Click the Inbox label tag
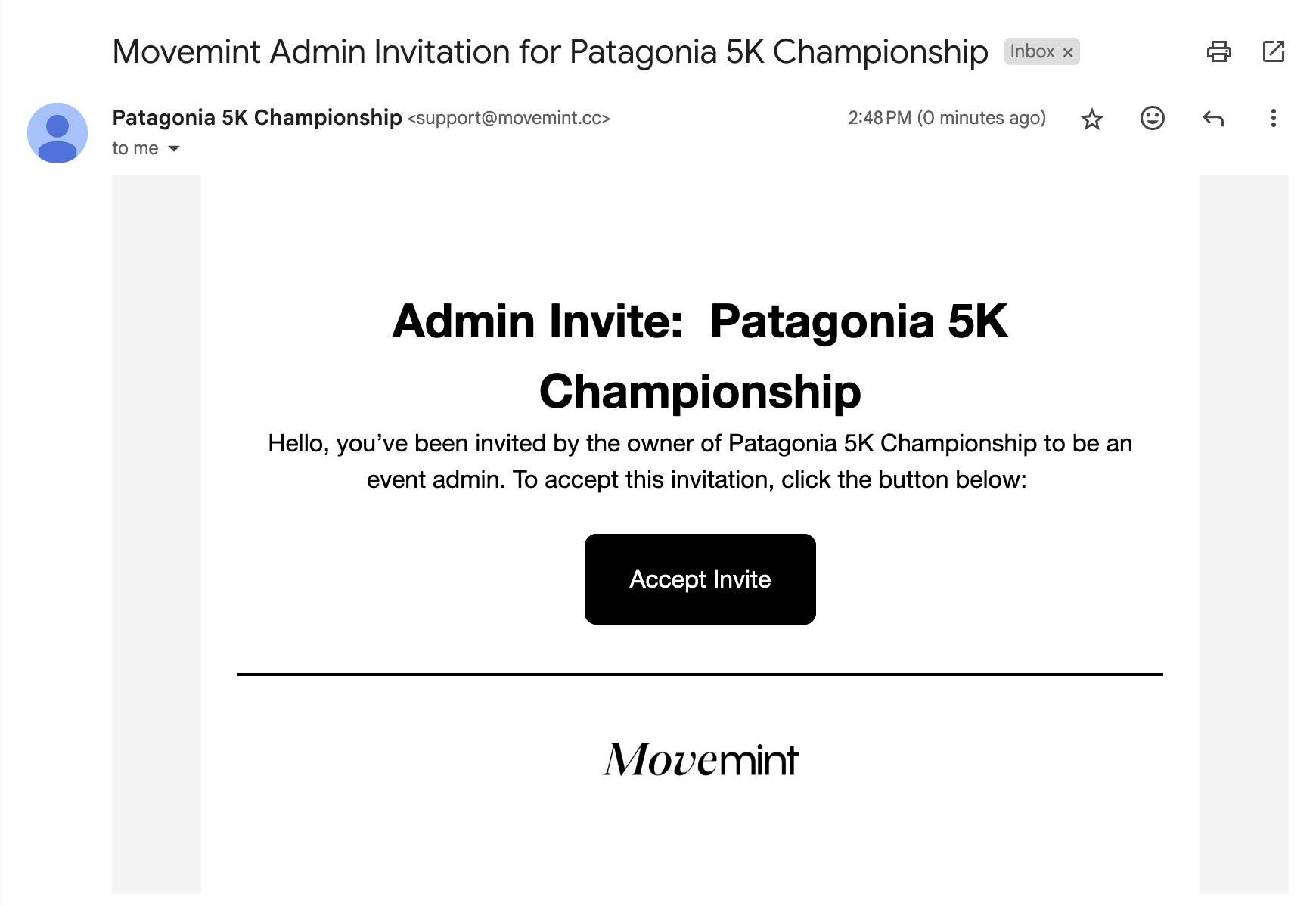 [x=1032, y=51]
